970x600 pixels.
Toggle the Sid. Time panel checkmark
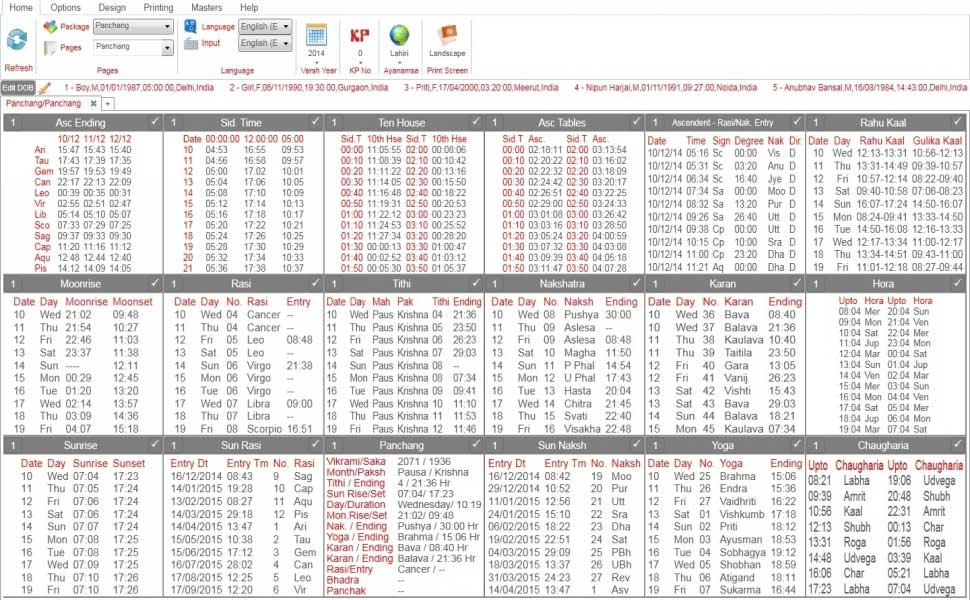pos(315,122)
